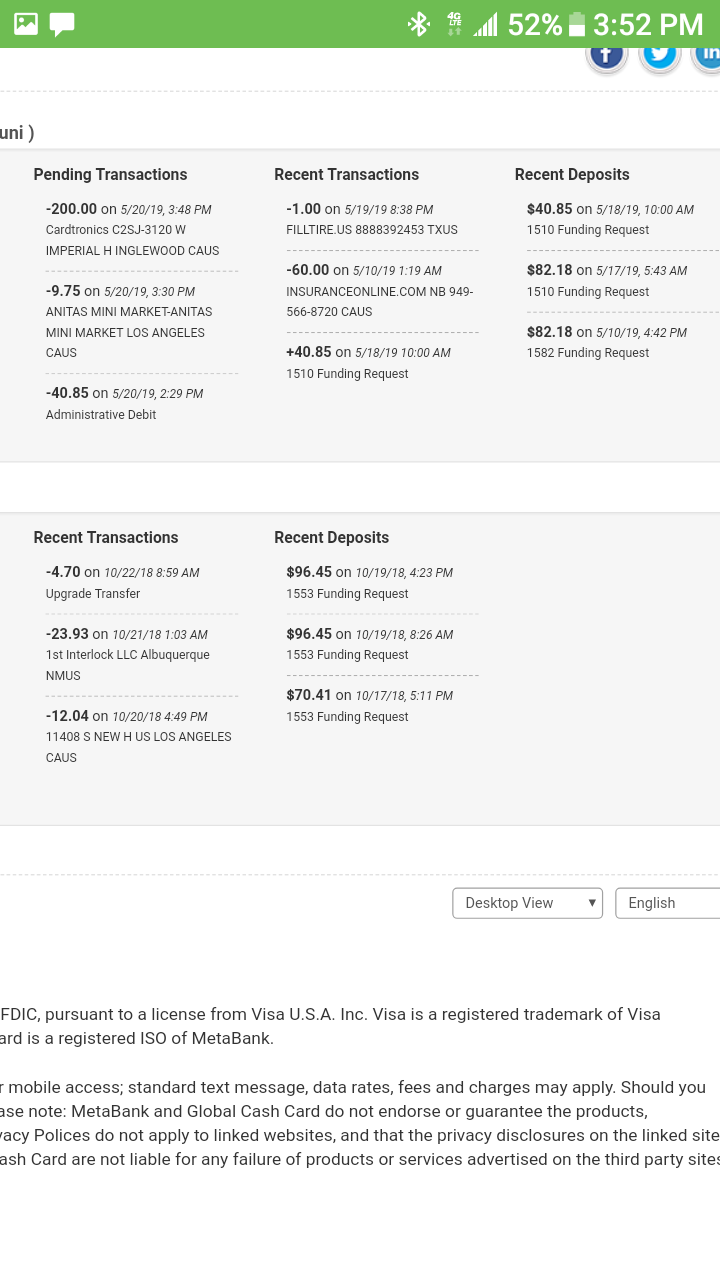Tap the Twitter bird icon
720x1280 pixels.
pos(660,54)
